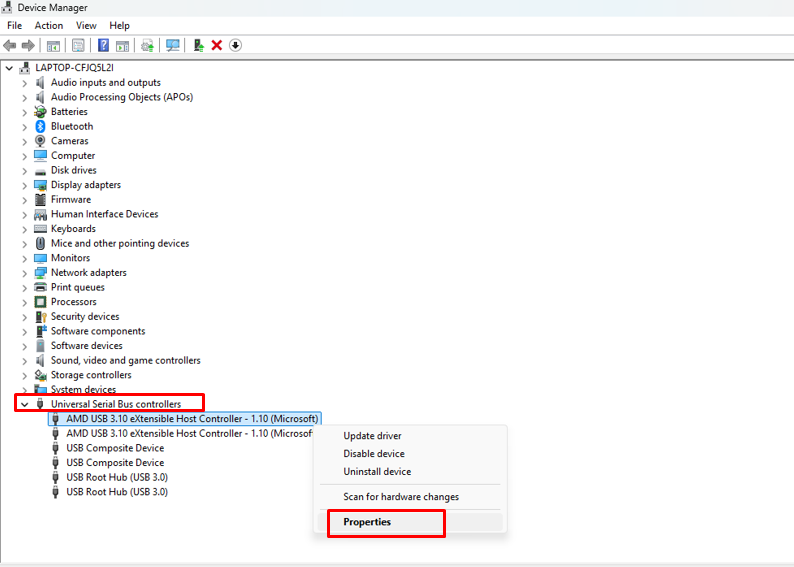Click the blue Help toolbar icon

[x=102, y=45]
